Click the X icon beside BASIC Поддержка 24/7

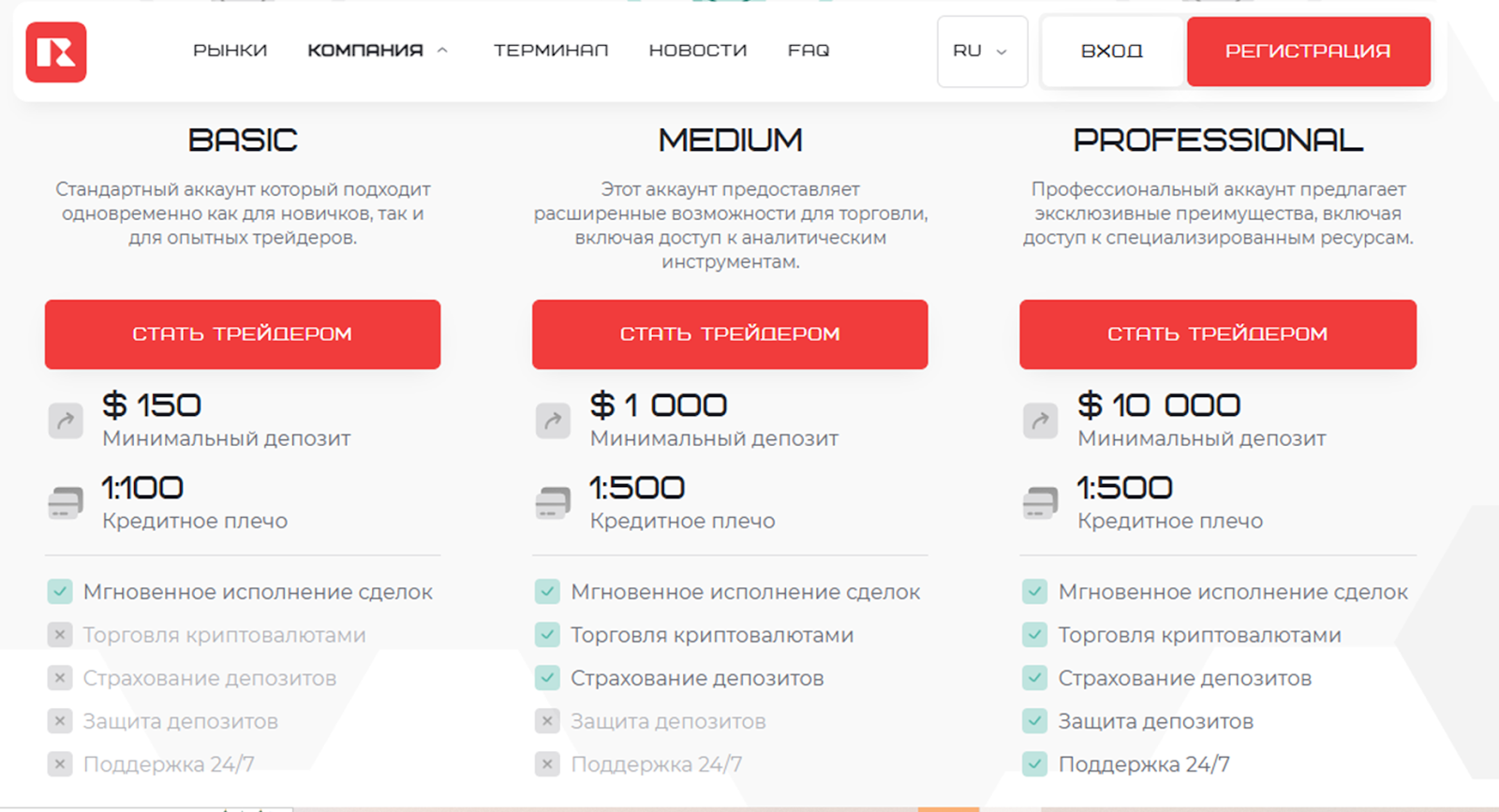coord(60,764)
